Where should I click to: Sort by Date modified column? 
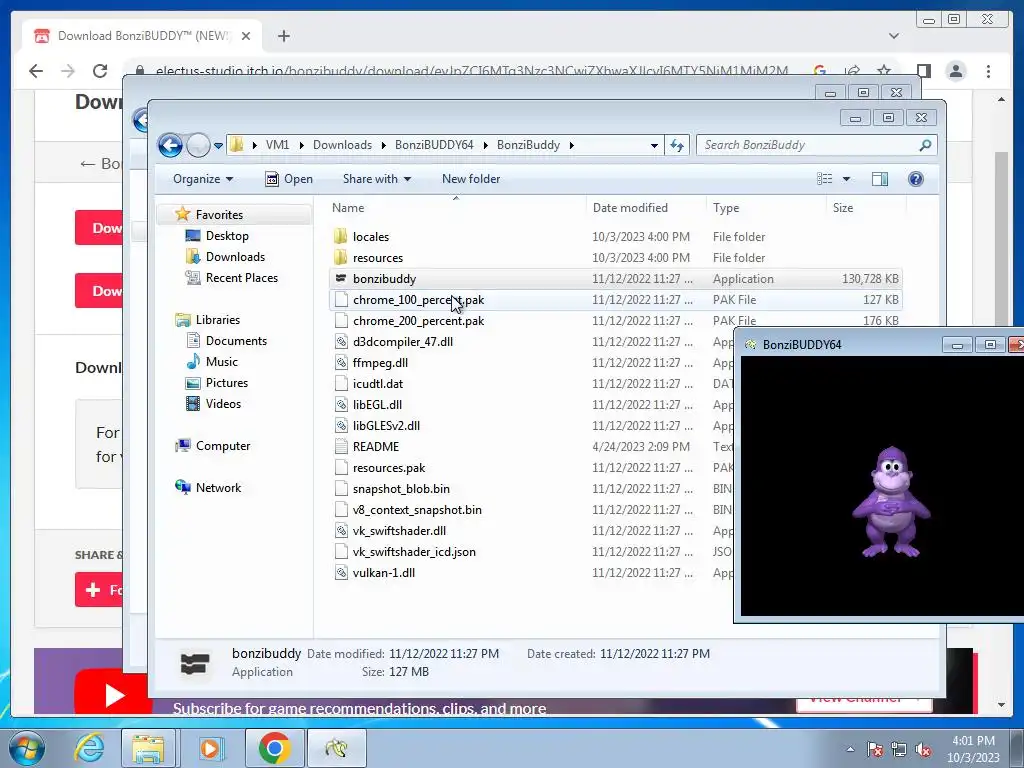(x=630, y=208)
